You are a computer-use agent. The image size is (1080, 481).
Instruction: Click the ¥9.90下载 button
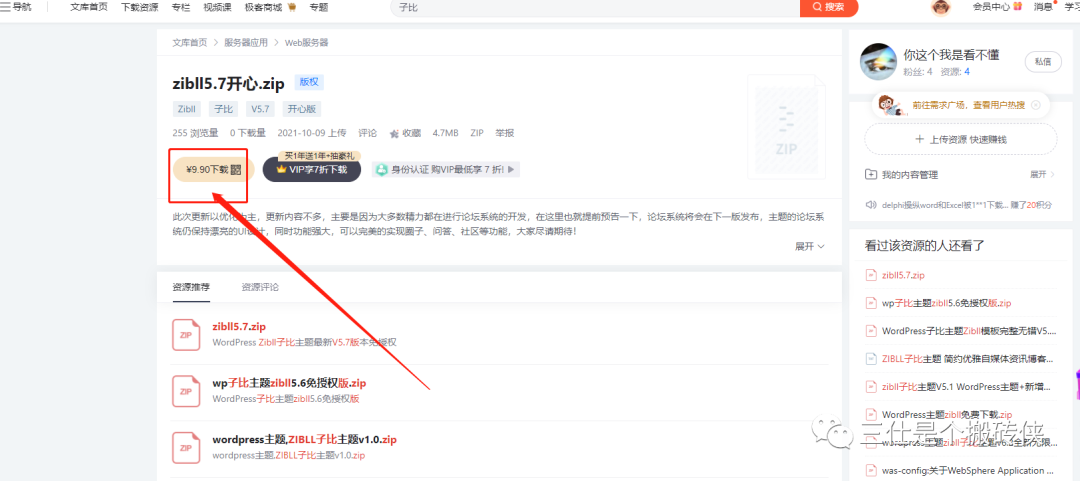[214, 170]
